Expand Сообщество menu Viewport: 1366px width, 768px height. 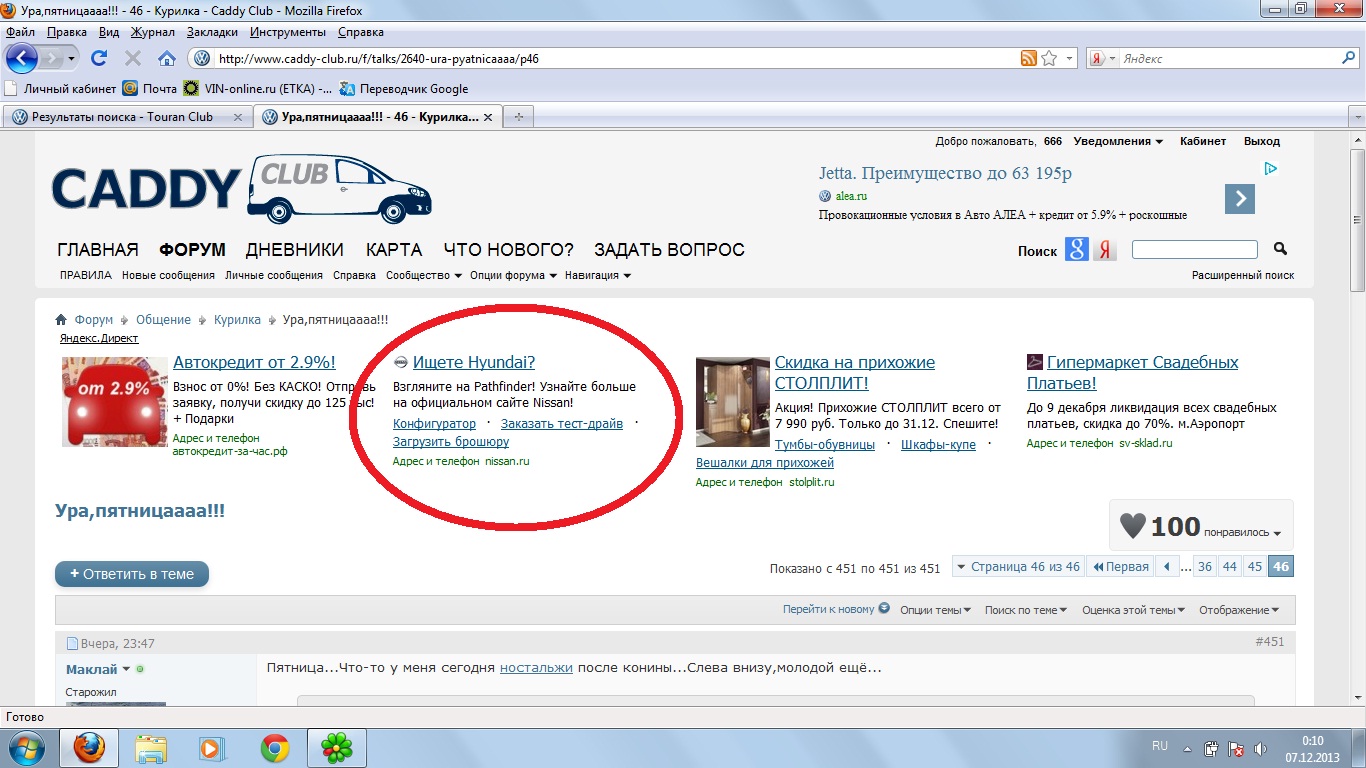click(424, 275)
